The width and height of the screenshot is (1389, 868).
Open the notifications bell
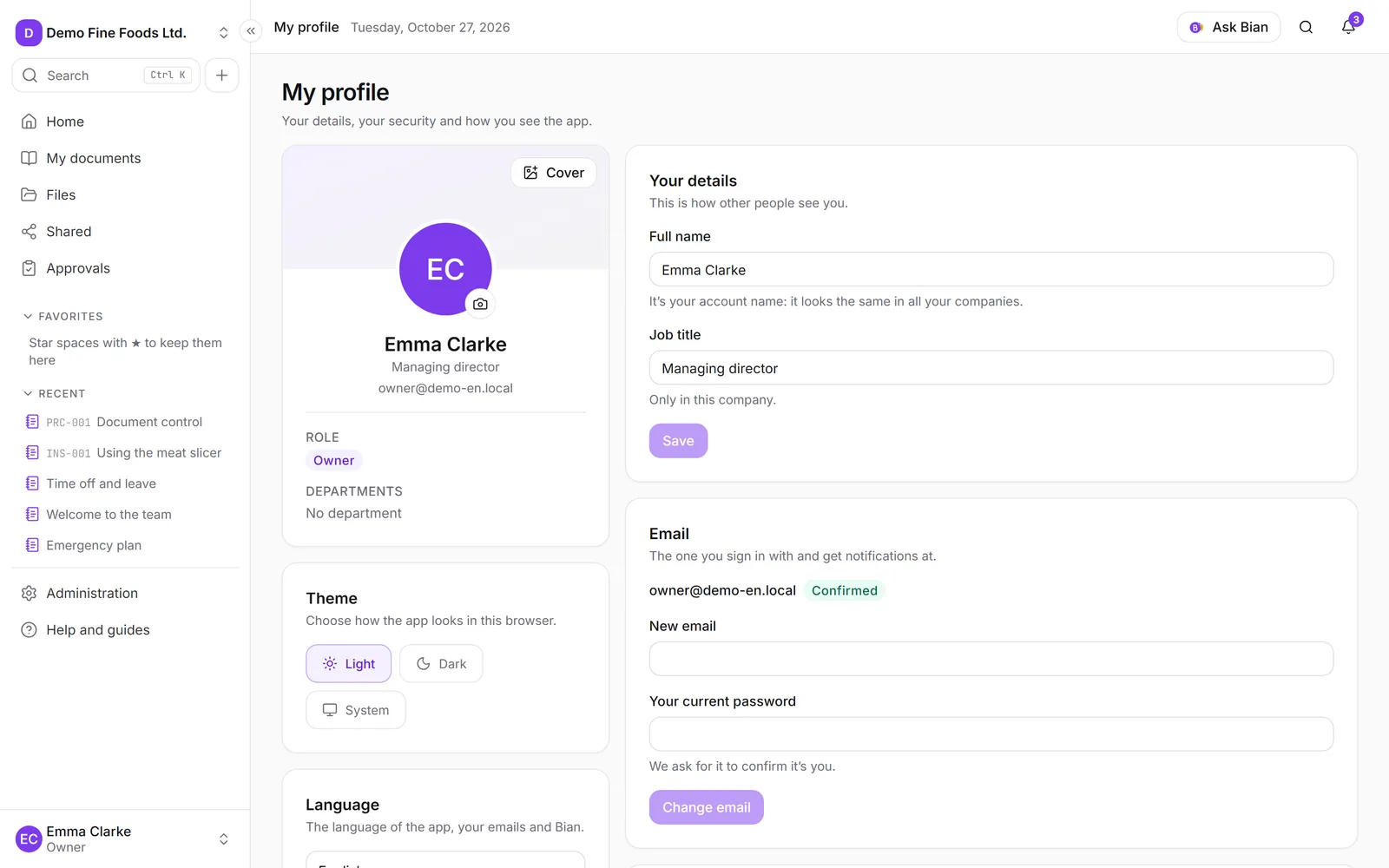[x=1348, y=27]
